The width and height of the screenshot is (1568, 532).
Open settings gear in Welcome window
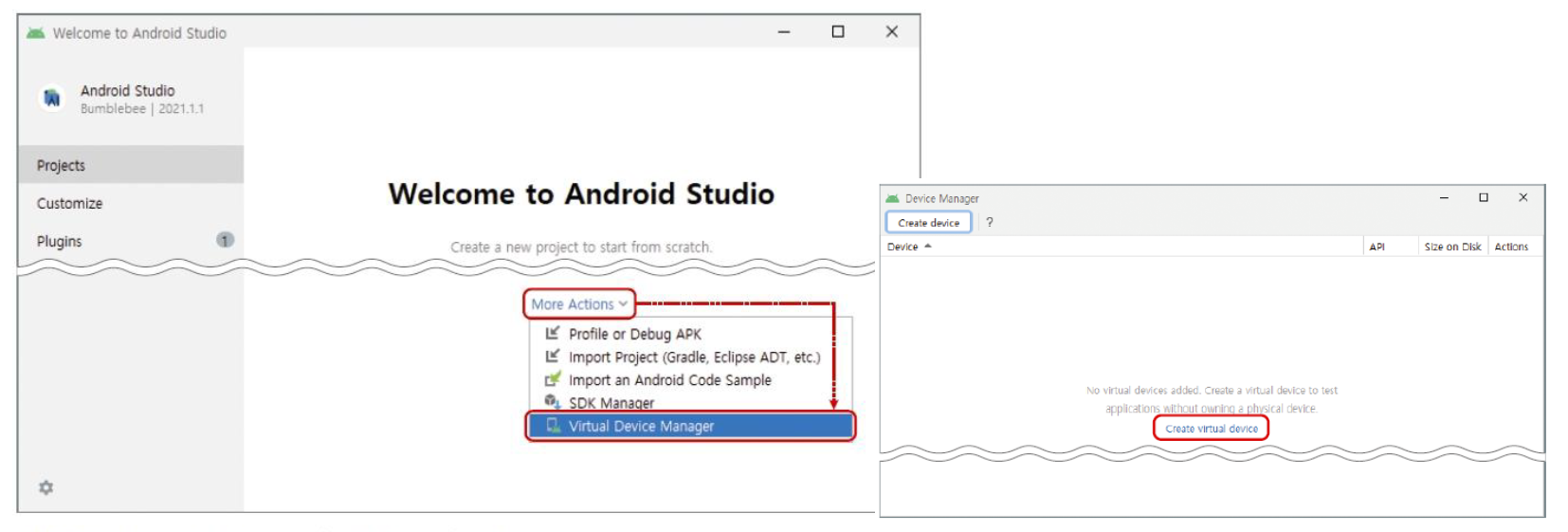pyautogui.click(x=46, y=487)
